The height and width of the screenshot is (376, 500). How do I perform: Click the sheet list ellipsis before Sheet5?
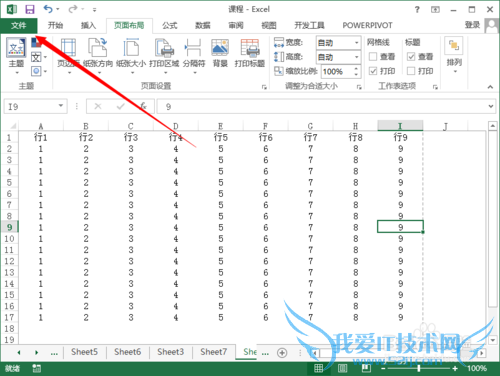tap(54, 353)
